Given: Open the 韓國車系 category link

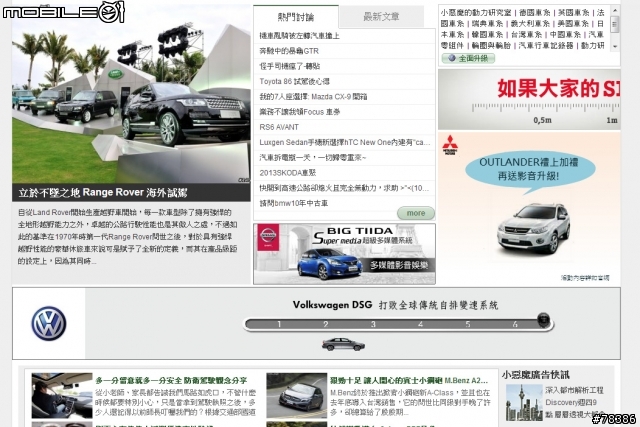Looking at the screenshot, I should click(x=487, y=35).
